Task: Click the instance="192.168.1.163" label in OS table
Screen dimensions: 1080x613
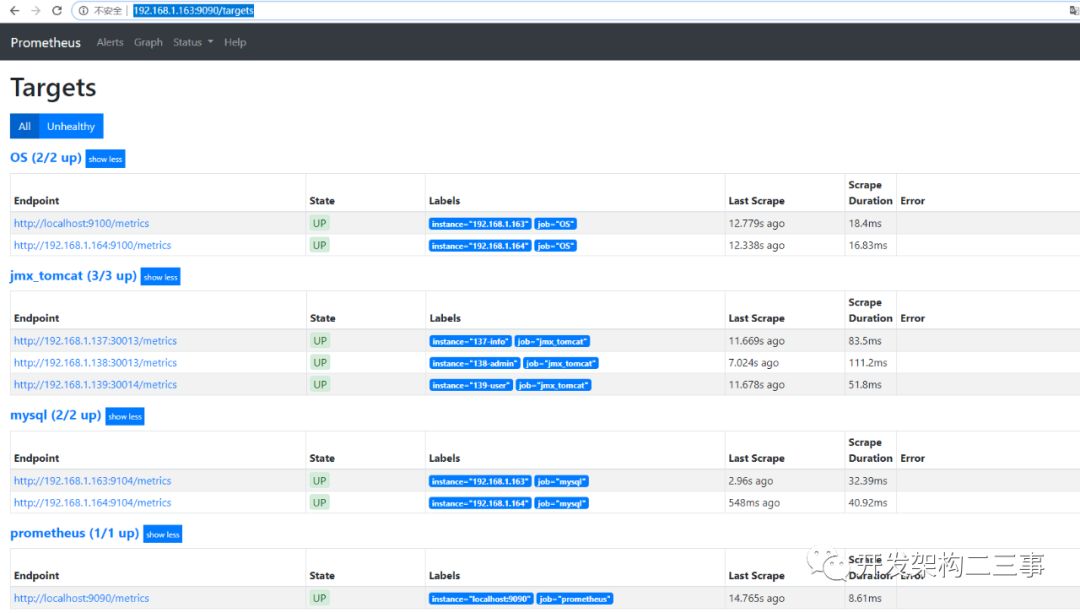Action: point(480,224)
